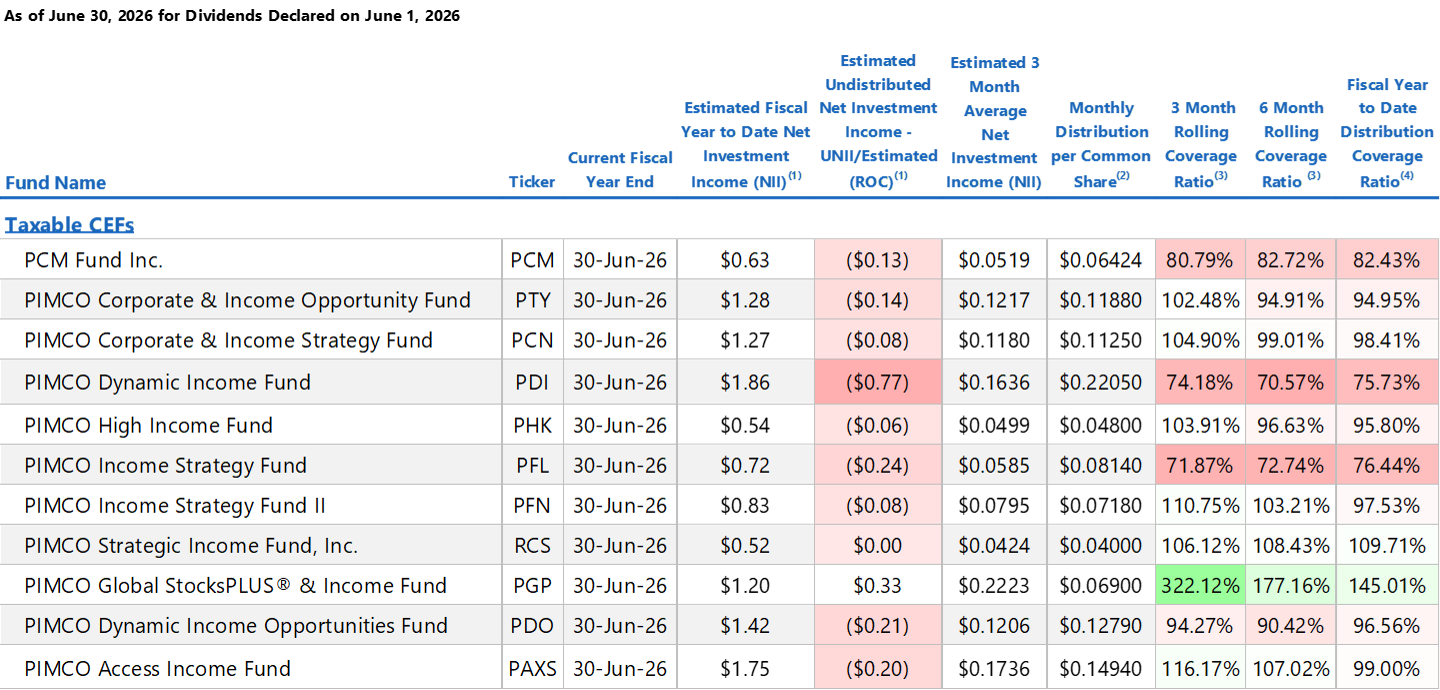
Task: Click the $0.06424 monthly distribution cell
Action: 1101,260
